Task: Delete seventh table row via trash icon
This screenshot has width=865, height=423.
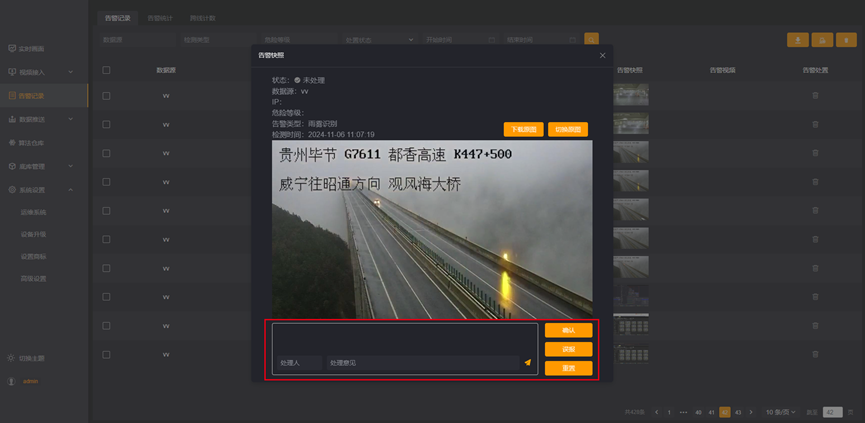Action: point(815,268)
